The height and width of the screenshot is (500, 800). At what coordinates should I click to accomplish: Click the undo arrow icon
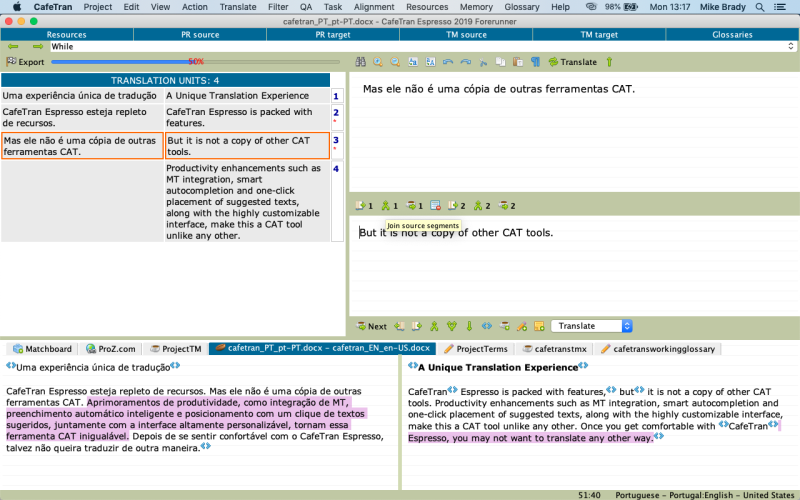pyautogui.click(x=448, y=62)
